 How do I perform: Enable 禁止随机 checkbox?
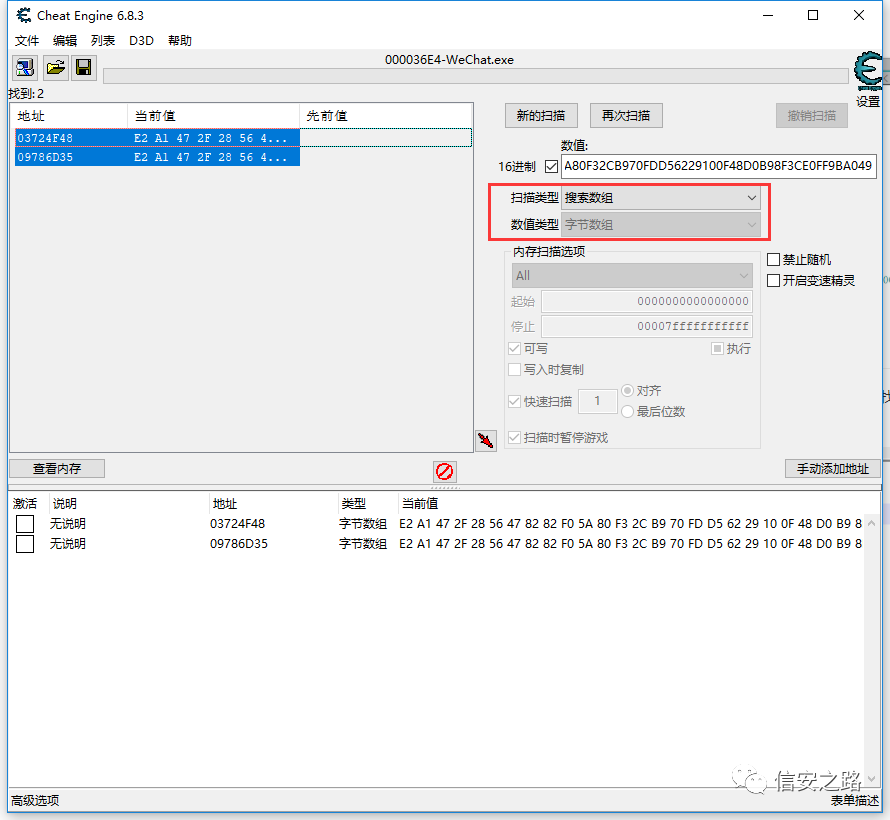[773, 259]
